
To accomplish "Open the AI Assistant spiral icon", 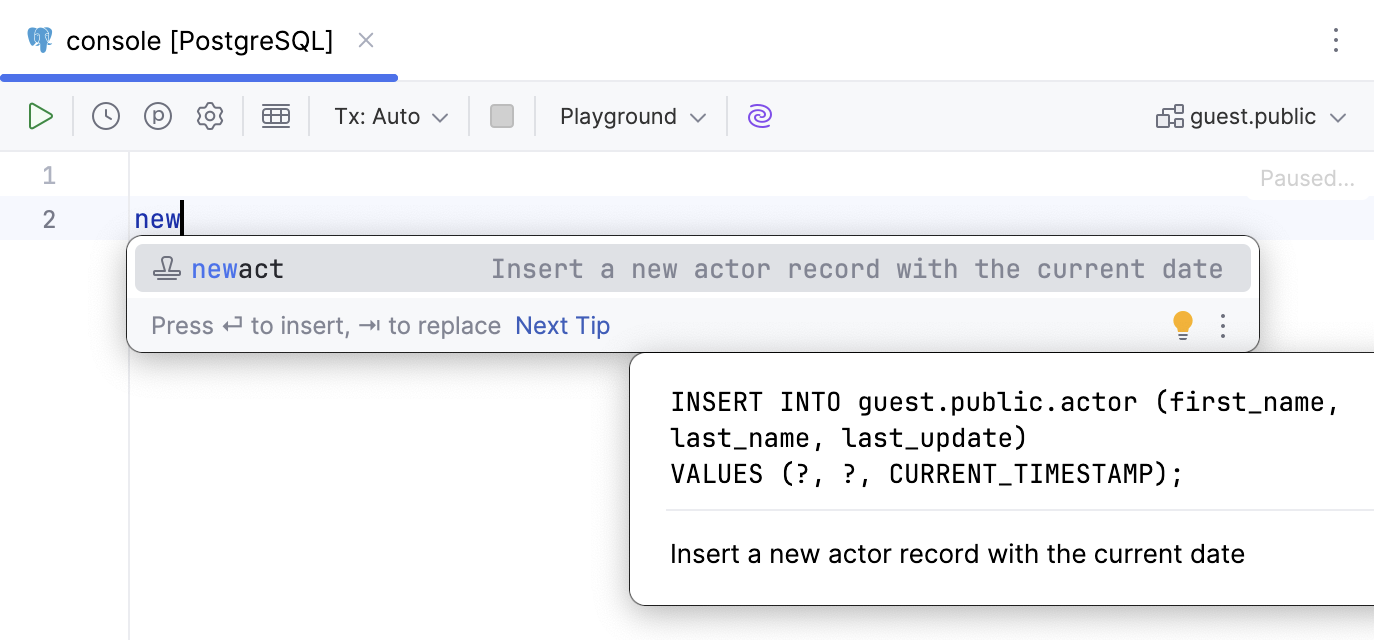I will pos(760,116).
